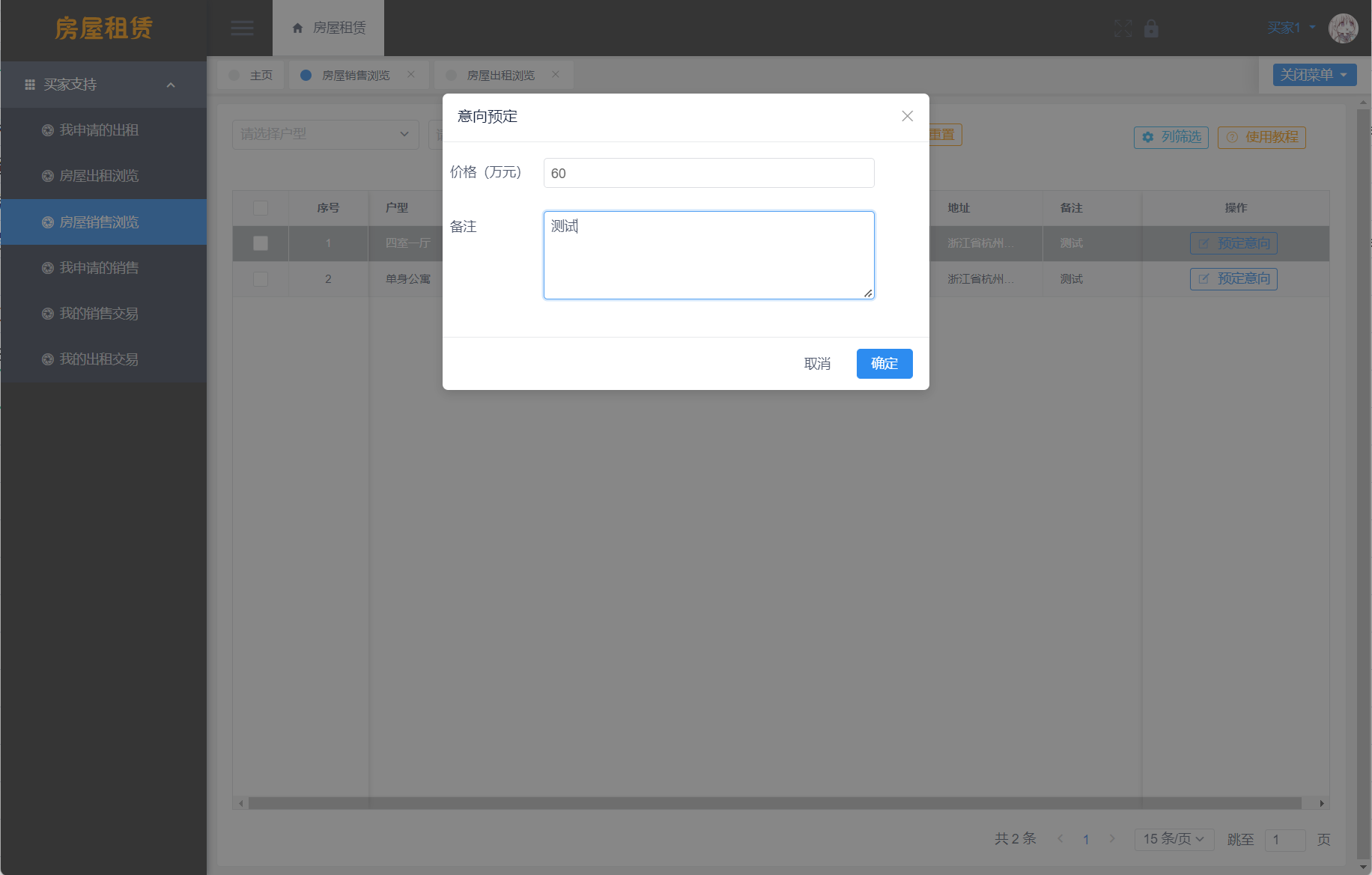This screenshot has height=875, width=1372.
Task: Click the help icon on 使用教程
Action: [x=1232, y=137]
